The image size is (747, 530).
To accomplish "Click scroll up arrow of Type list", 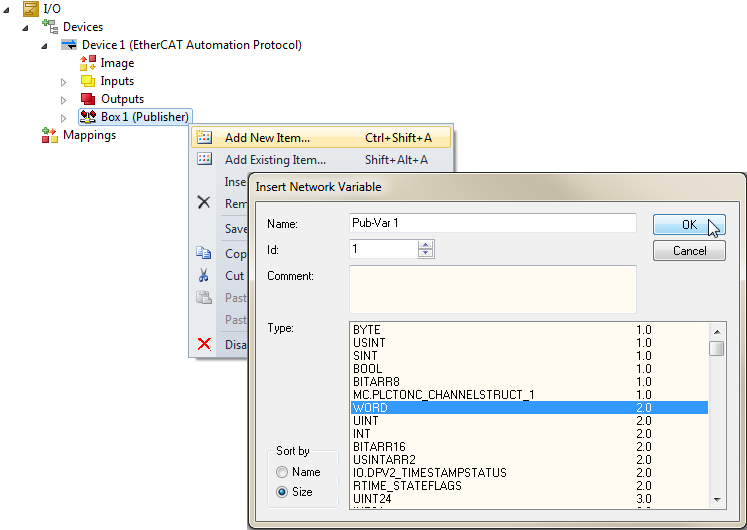I will [x=717, y=331].
